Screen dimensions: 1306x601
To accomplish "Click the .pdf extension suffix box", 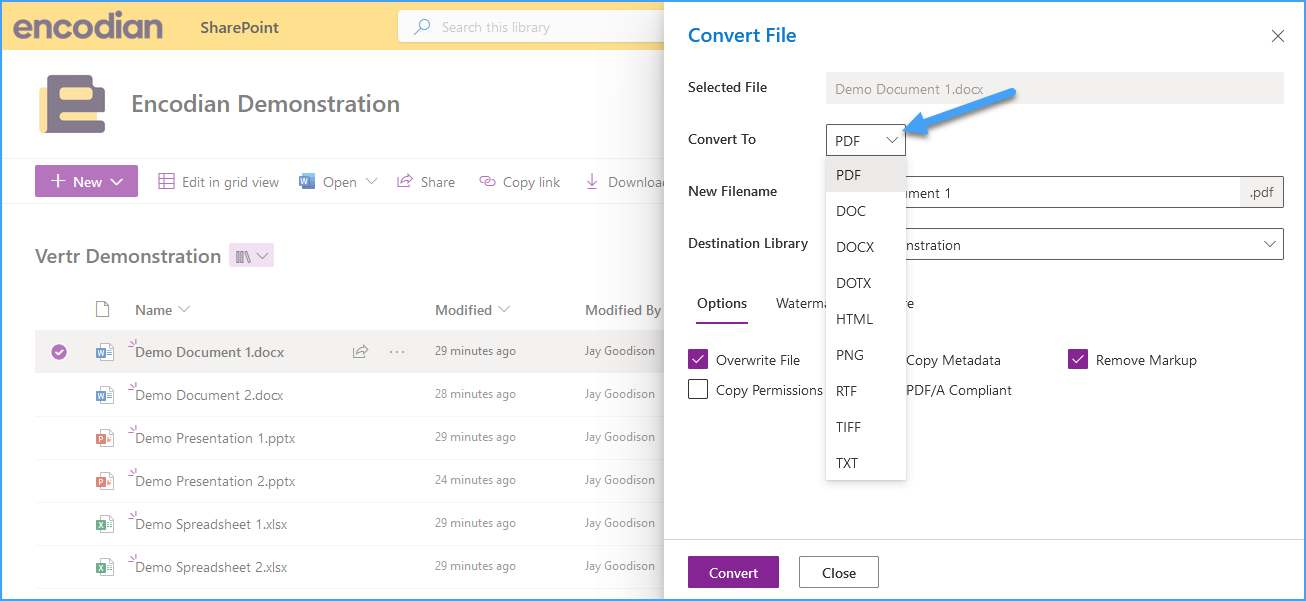I will click(1262, 192).
